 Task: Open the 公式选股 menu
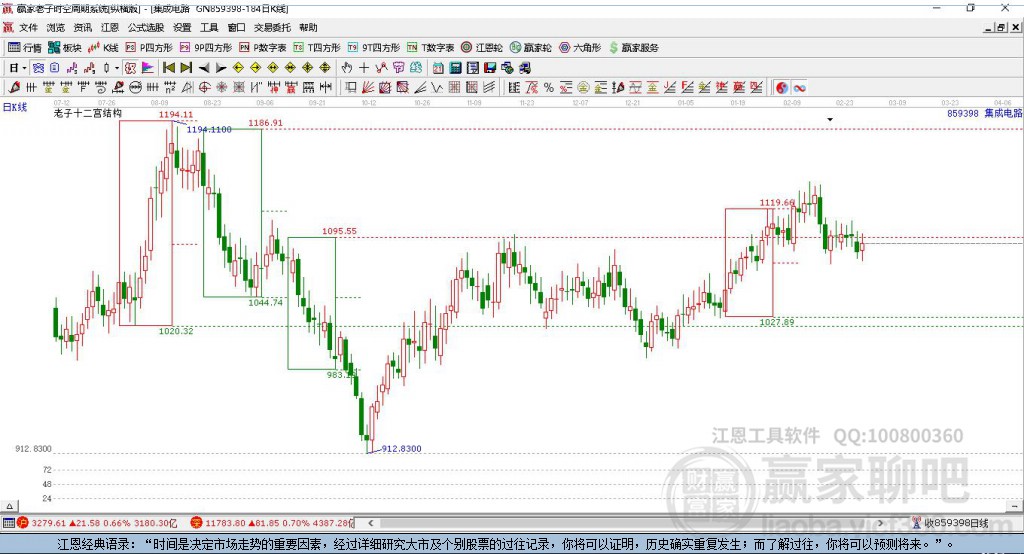pos(146,27)
